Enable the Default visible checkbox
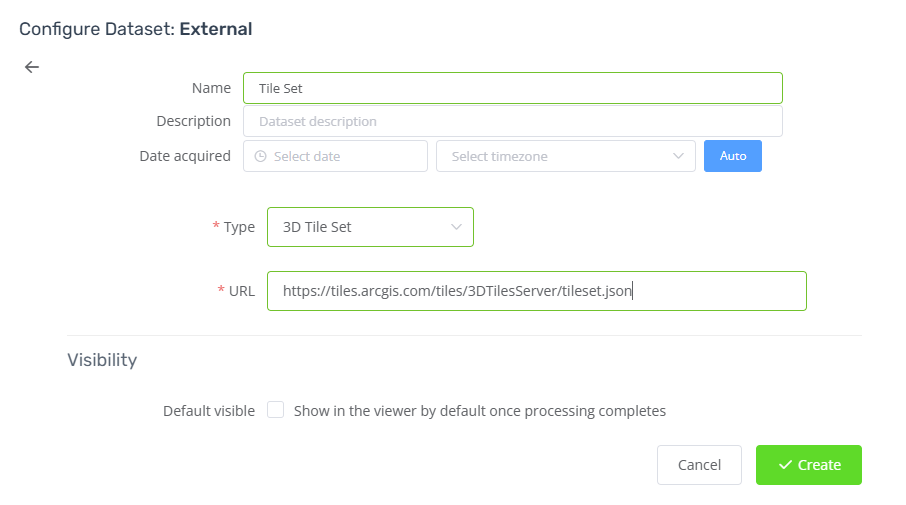The image size is (906, 505). pos(276,410)
